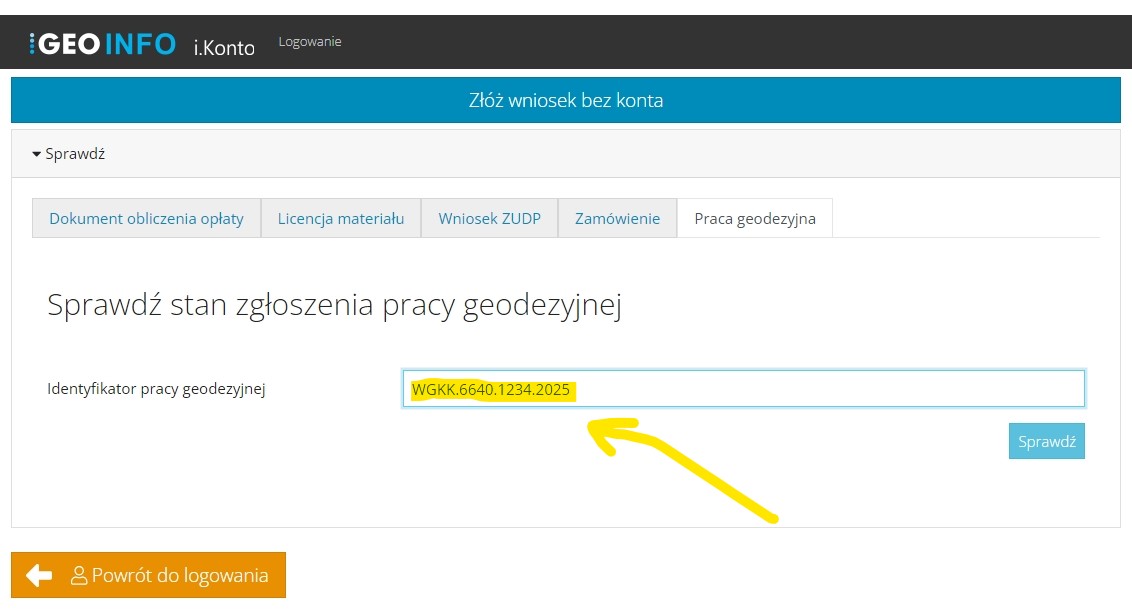Select the Praca geodezyjna tab
The image size is (1132, 614).
point(755,218)
